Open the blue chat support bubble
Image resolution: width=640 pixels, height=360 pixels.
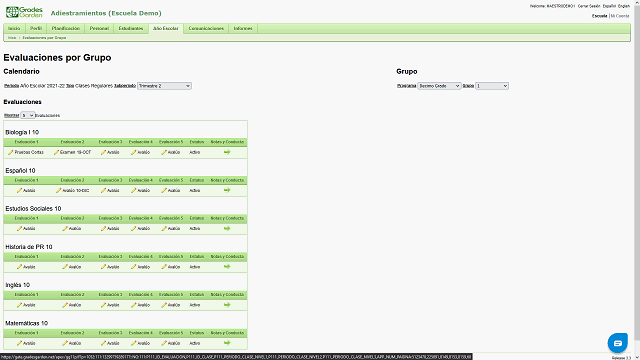618,343
